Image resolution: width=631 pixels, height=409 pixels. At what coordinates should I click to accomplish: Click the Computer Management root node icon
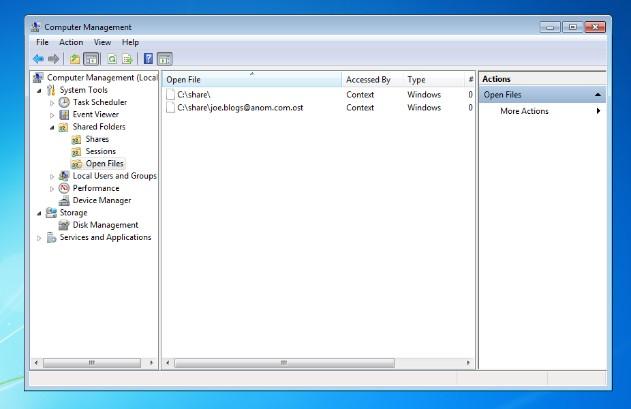38,78
